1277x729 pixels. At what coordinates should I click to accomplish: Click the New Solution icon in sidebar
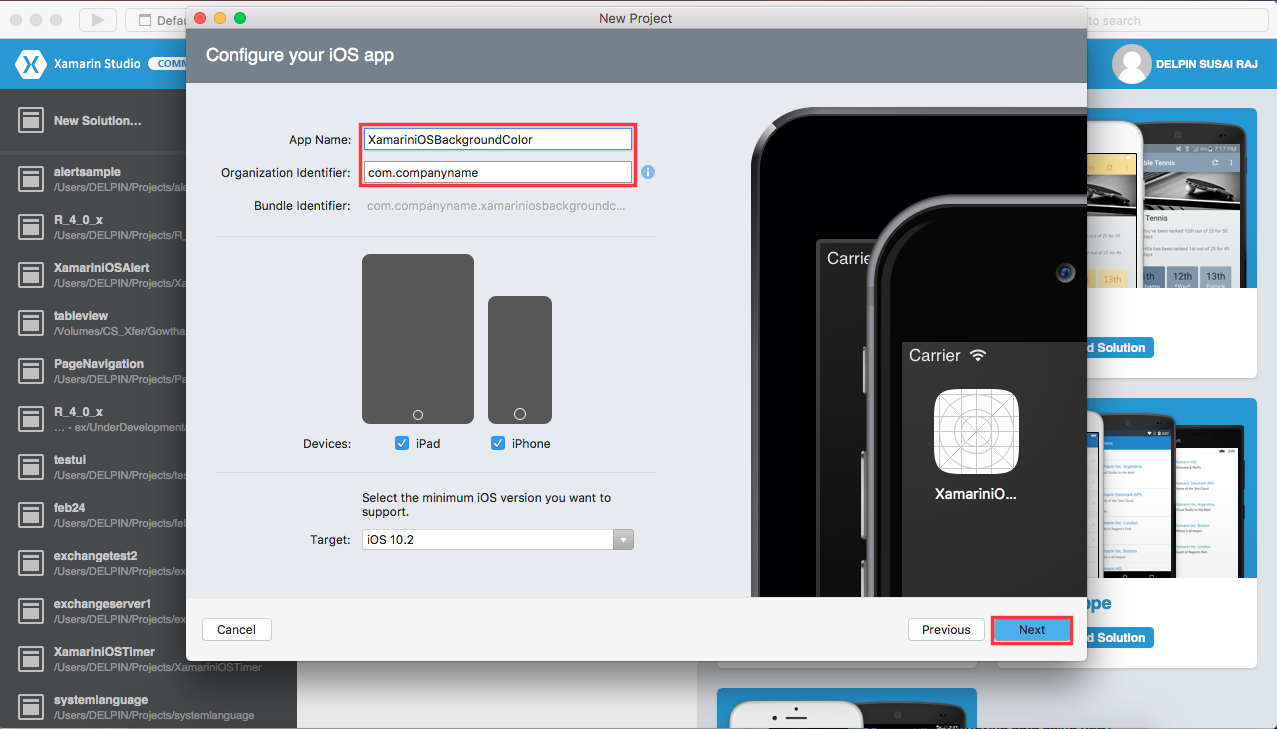(29, 120)
